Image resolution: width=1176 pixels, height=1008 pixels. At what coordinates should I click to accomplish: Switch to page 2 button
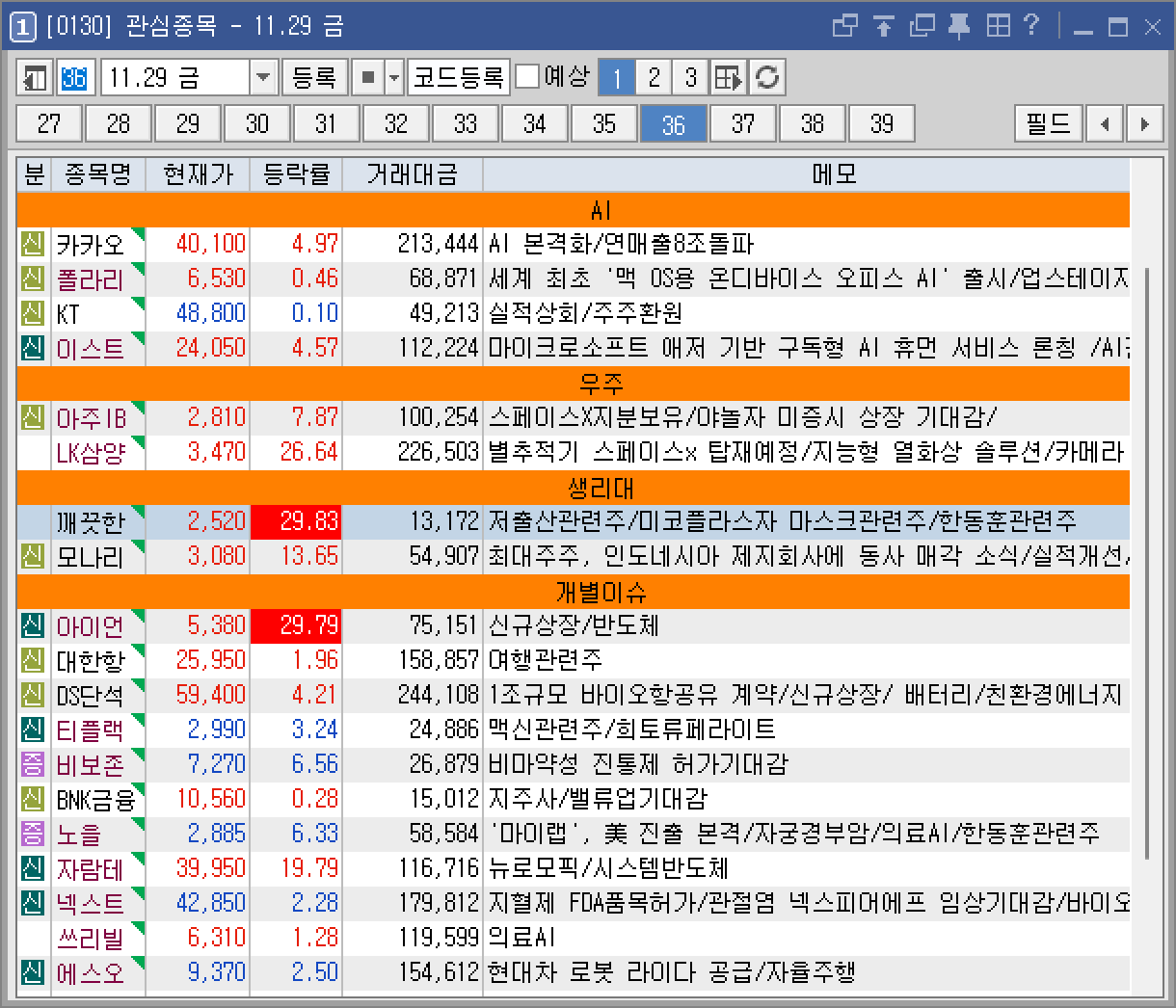(x=655, y=77)
